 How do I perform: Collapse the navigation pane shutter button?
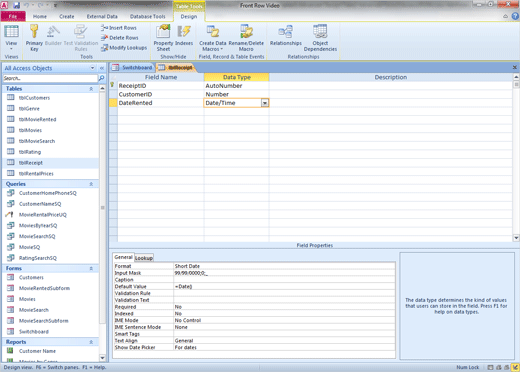(102, 68)
